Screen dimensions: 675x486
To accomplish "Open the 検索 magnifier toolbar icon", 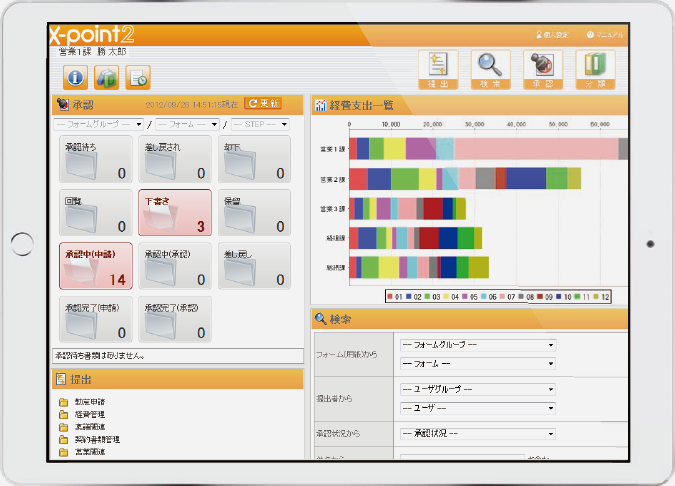I will (491, 69).
